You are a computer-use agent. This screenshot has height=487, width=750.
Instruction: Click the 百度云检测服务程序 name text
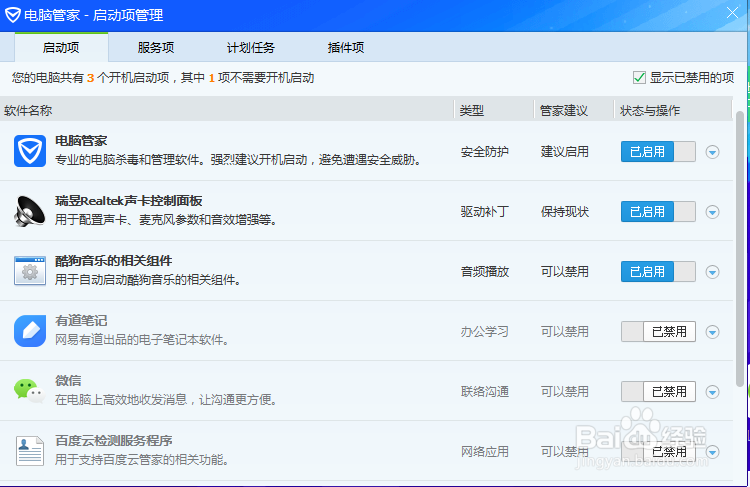[x=113, y=441]
